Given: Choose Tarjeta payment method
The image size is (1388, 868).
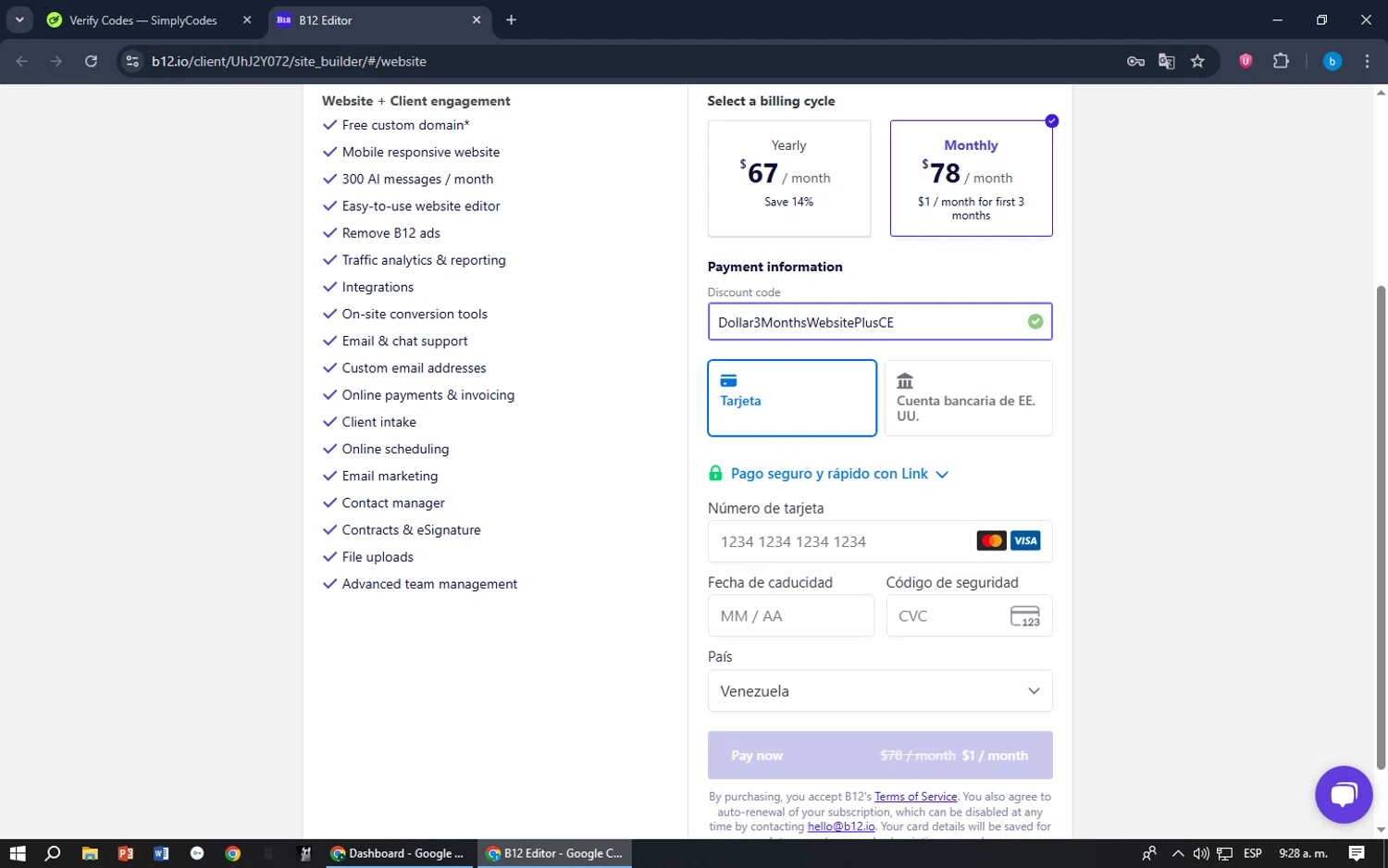Looking at the screenshot, I should pyautogui.click(x=792, y=398).
